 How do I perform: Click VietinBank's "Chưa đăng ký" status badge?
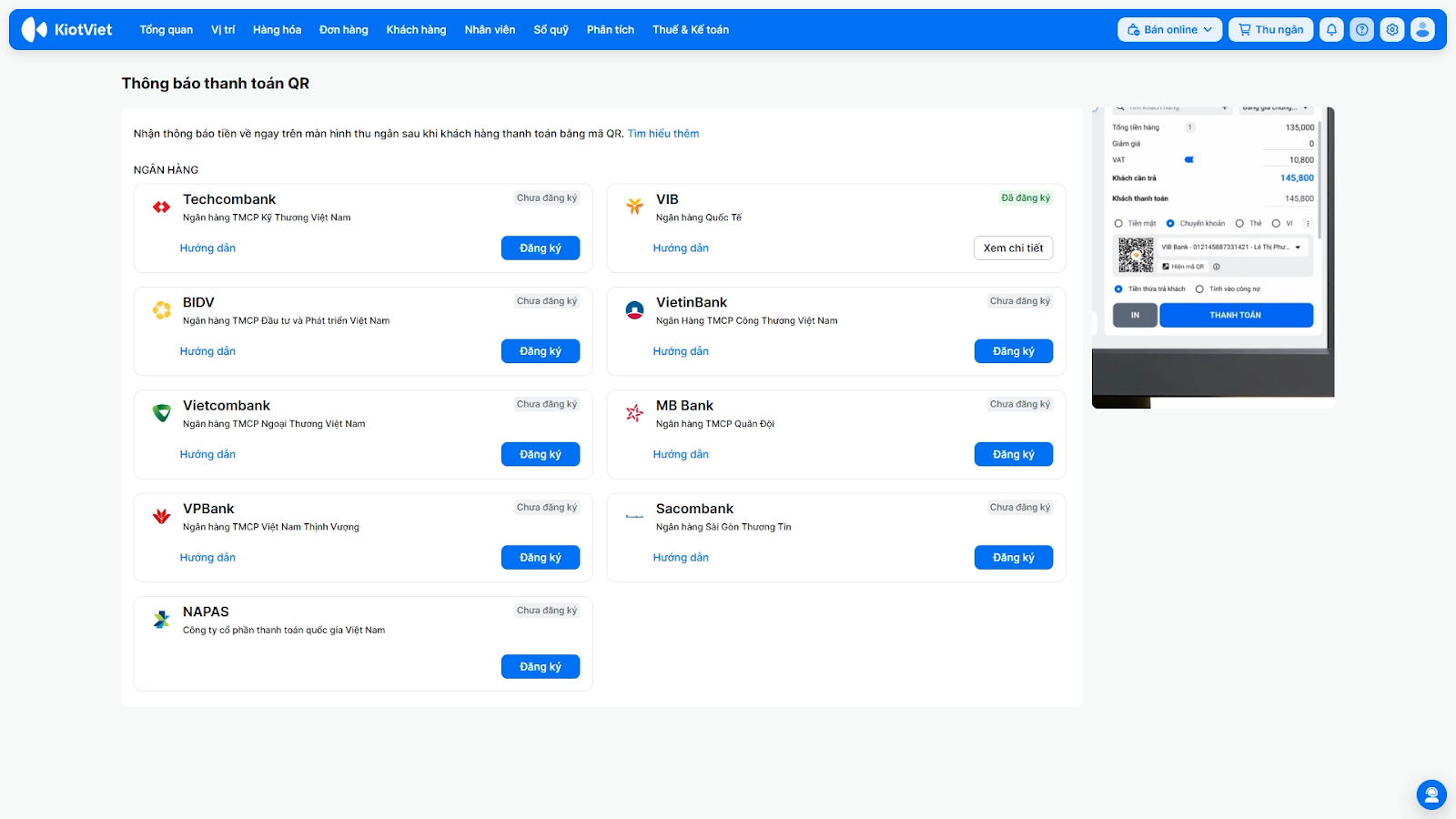pos(1020,301)
